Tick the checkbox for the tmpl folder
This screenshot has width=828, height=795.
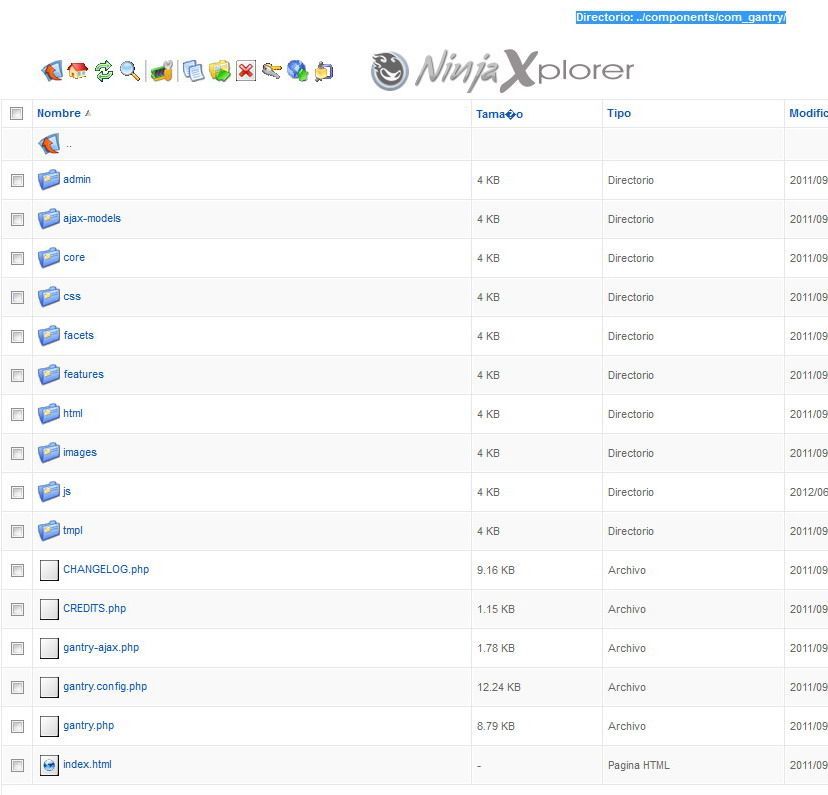click(x=17, y=532)
